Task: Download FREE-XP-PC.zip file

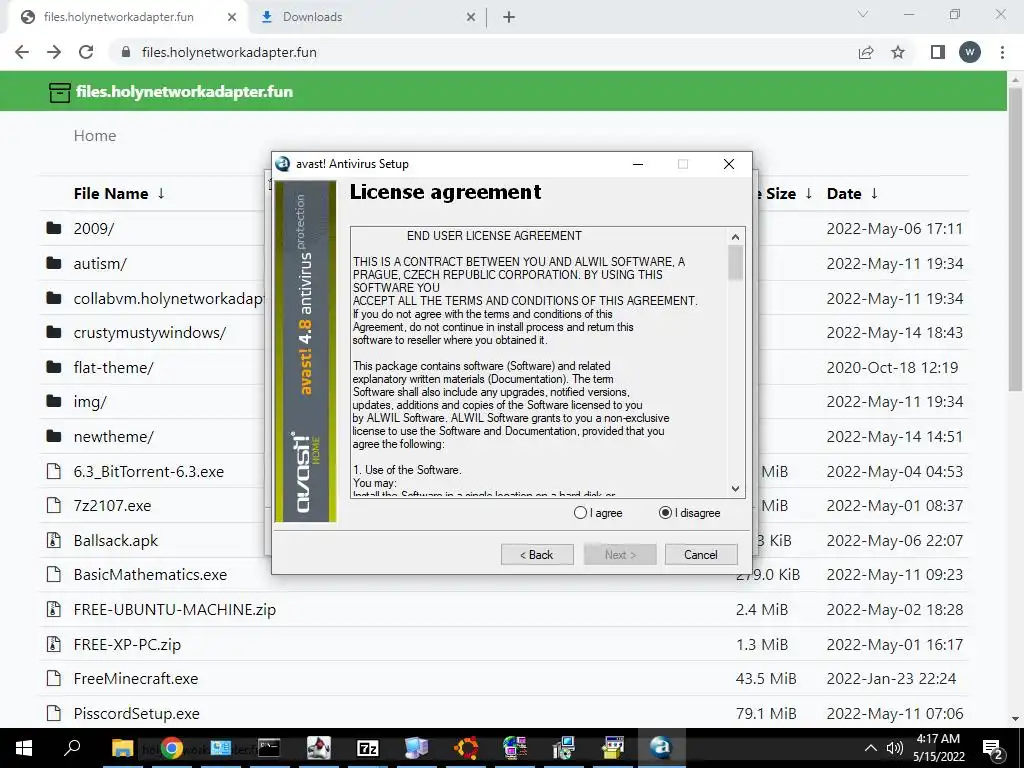Action: point(127,645)
